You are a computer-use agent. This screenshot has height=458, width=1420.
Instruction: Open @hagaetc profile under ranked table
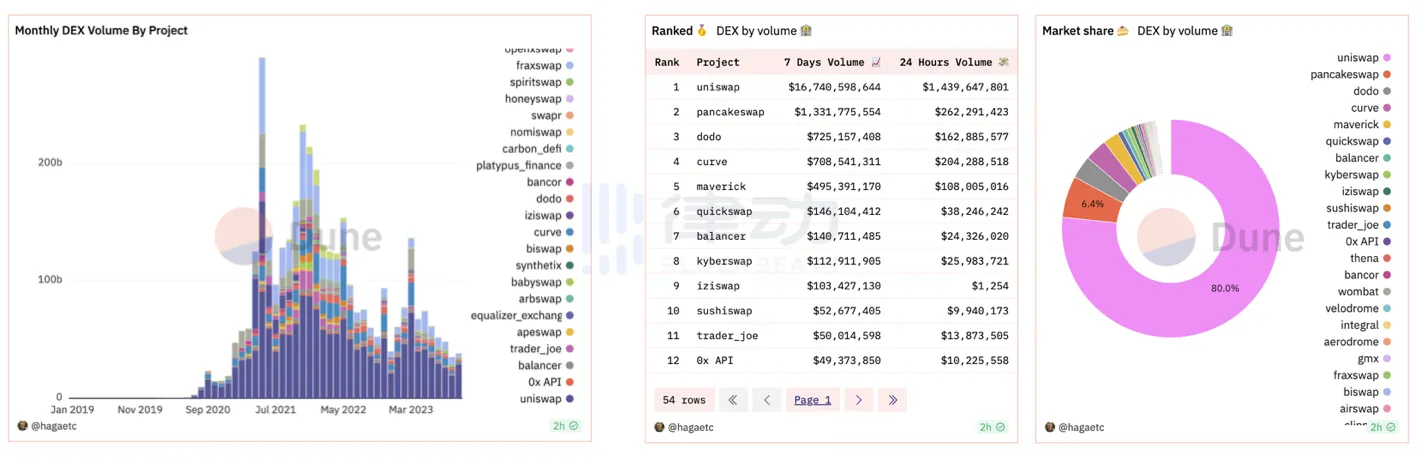click(x=689, y=427)
